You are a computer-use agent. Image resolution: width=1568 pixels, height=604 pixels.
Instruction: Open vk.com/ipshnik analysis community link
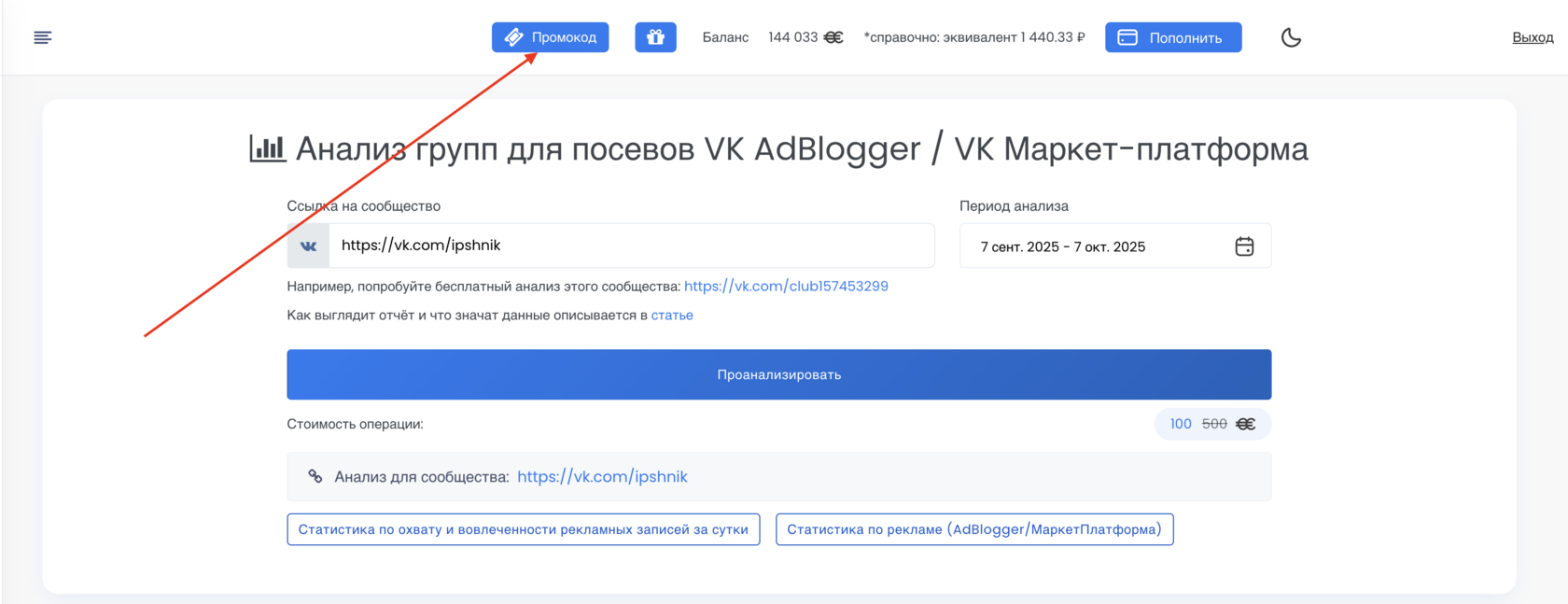pos(602,477)
